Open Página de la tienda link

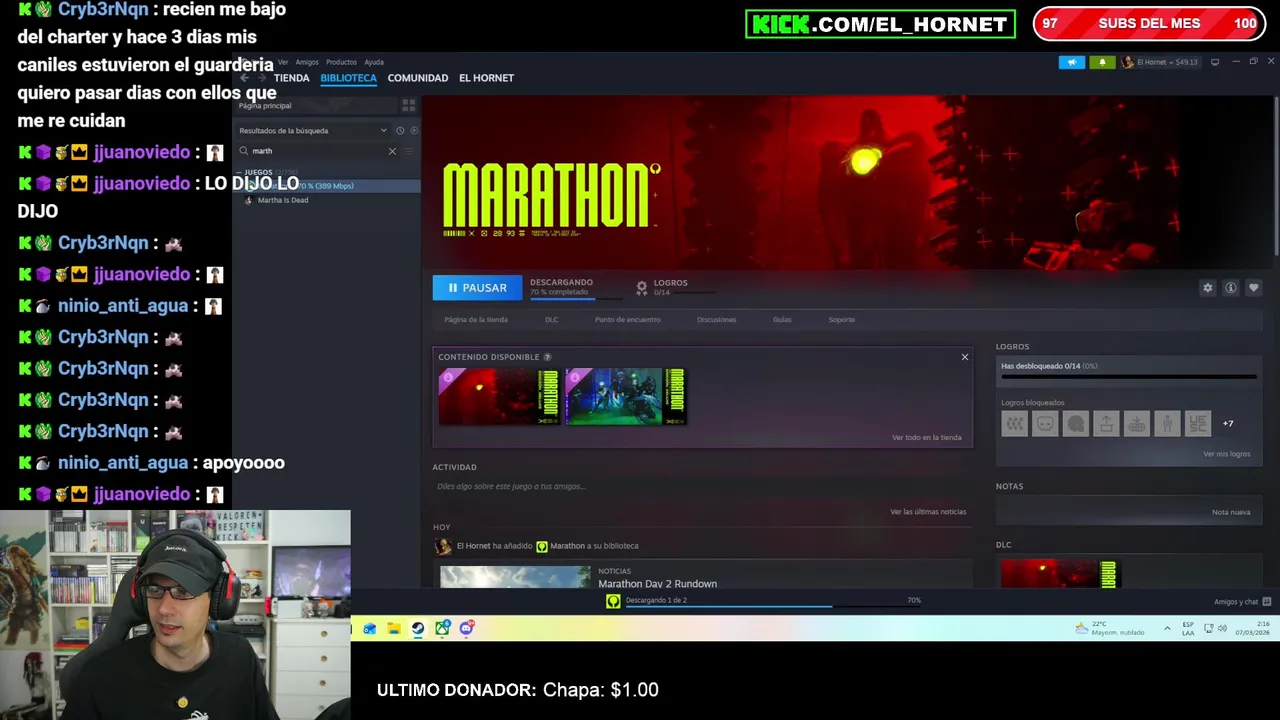tap(476, 320)
